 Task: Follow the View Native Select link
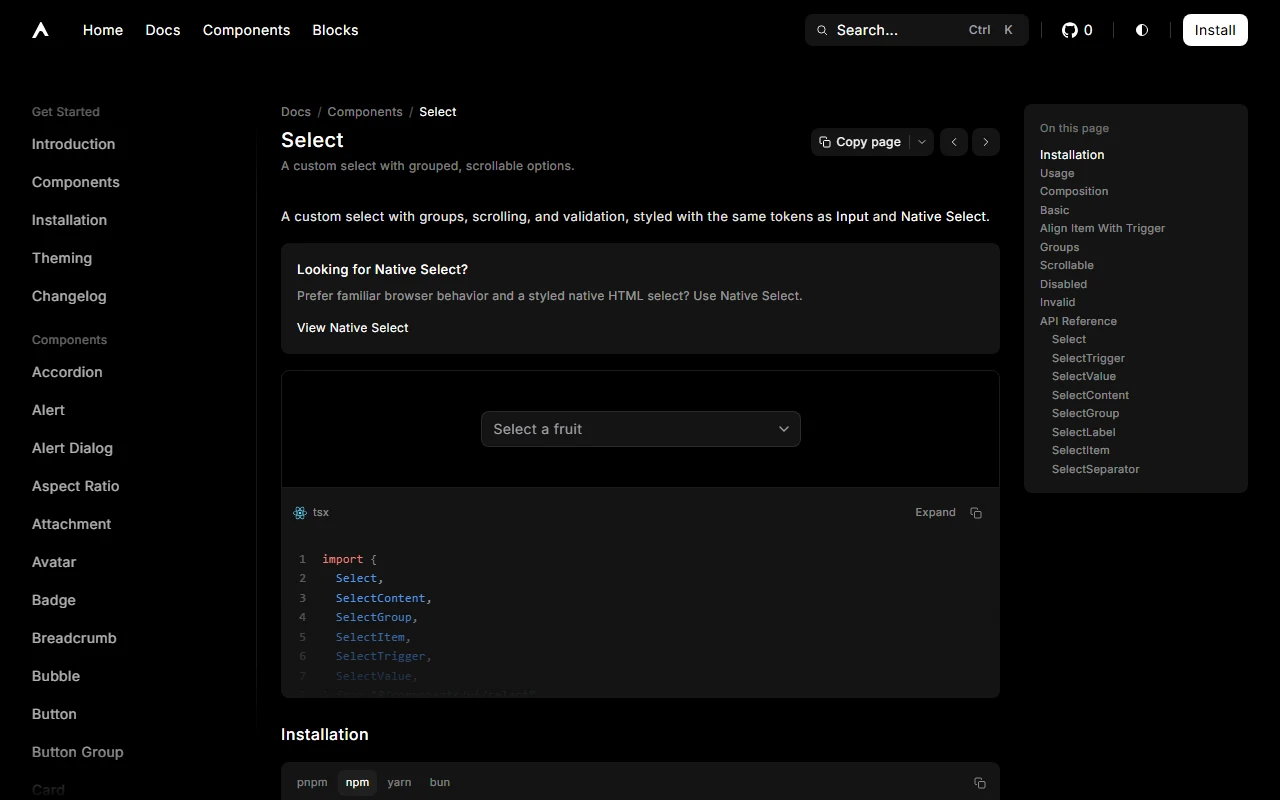353,328
